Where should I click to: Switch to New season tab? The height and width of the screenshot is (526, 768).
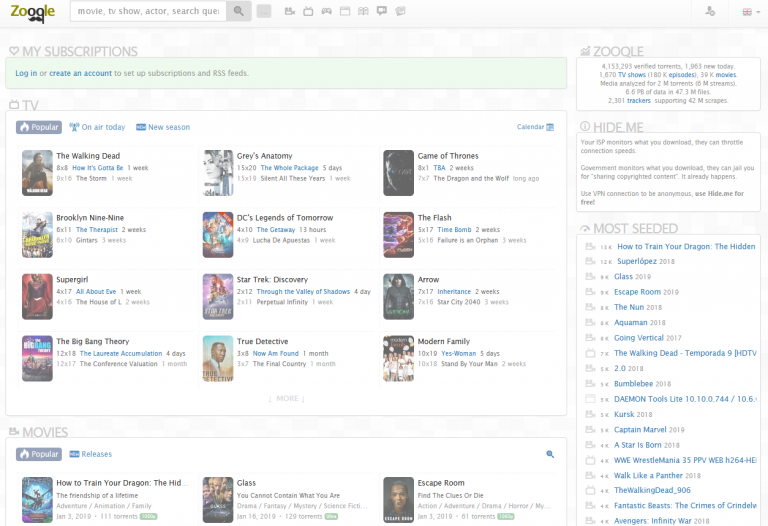tap(163, 127)
